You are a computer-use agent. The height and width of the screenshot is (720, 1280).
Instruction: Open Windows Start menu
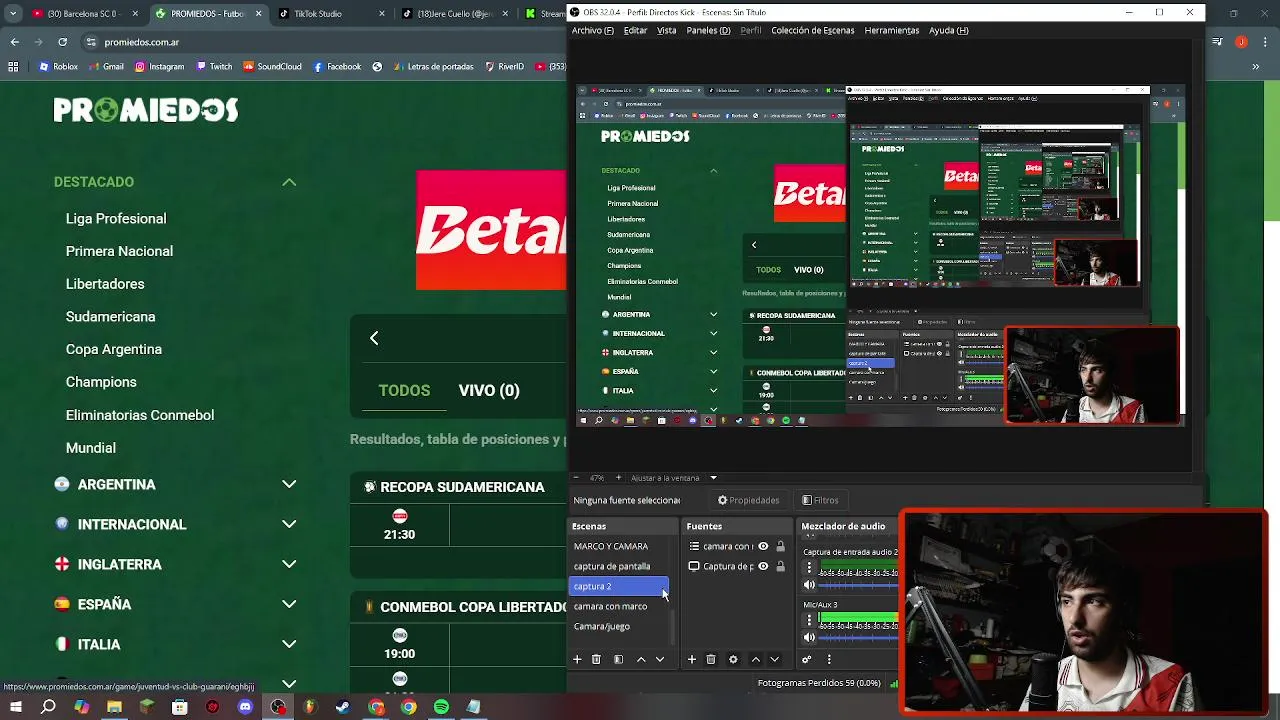pos(16,707)
